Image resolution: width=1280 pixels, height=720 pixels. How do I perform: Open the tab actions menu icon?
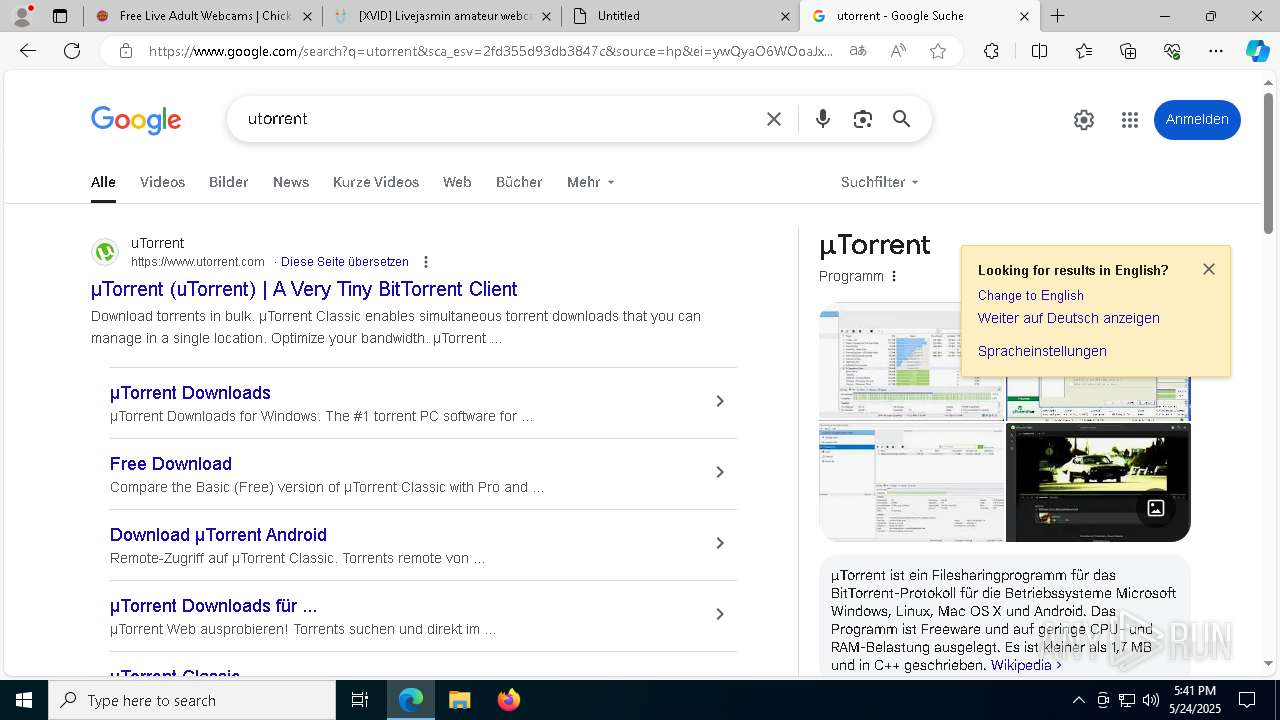pos(60,16)
